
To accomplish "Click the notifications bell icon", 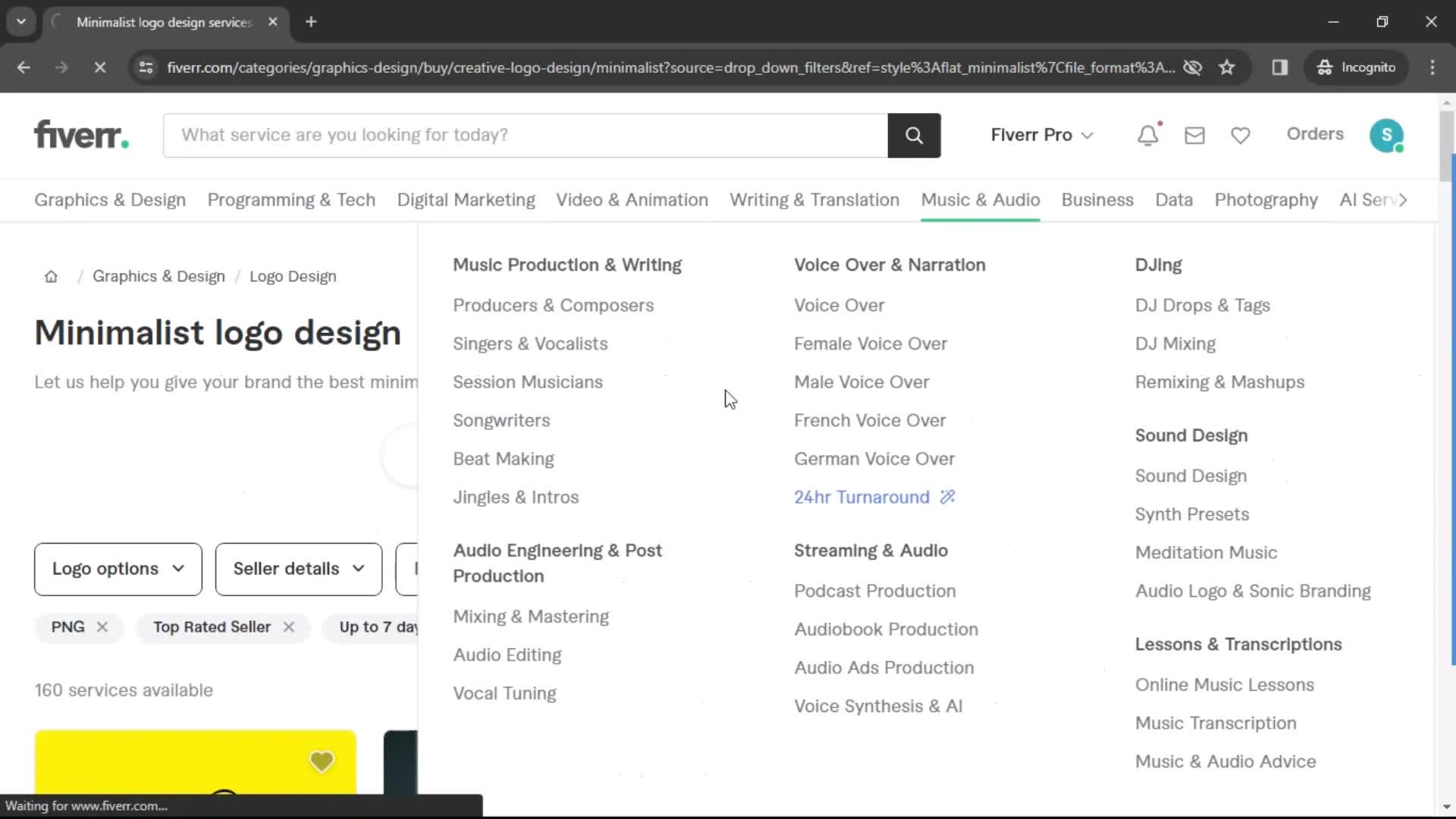I will click(x=1147, y=134).
